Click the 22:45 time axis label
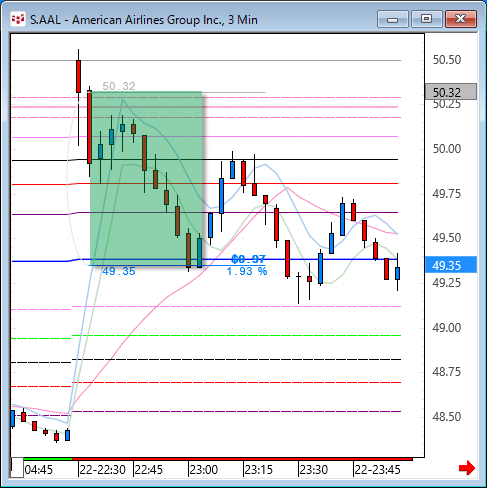487x488 pixels. 148,470
